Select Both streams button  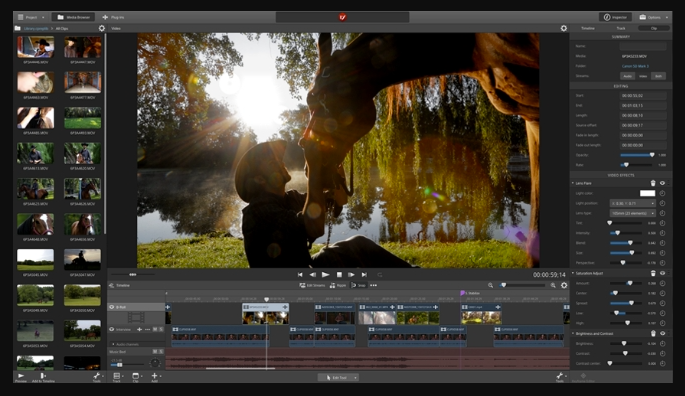(x=658, y=76)
